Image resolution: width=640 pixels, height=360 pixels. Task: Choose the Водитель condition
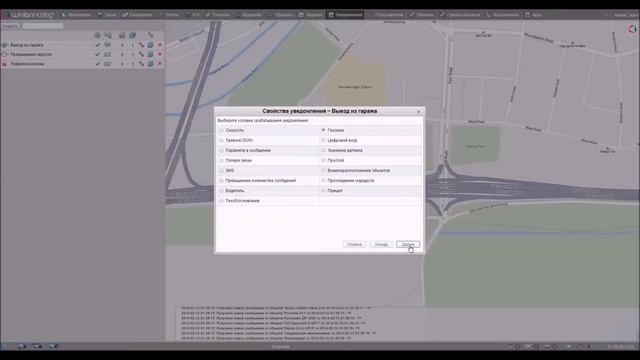tap(221, 191)
